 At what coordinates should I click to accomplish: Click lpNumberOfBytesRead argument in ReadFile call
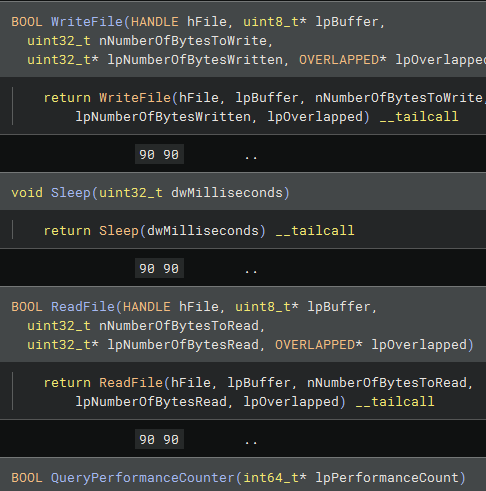(151, 402)
